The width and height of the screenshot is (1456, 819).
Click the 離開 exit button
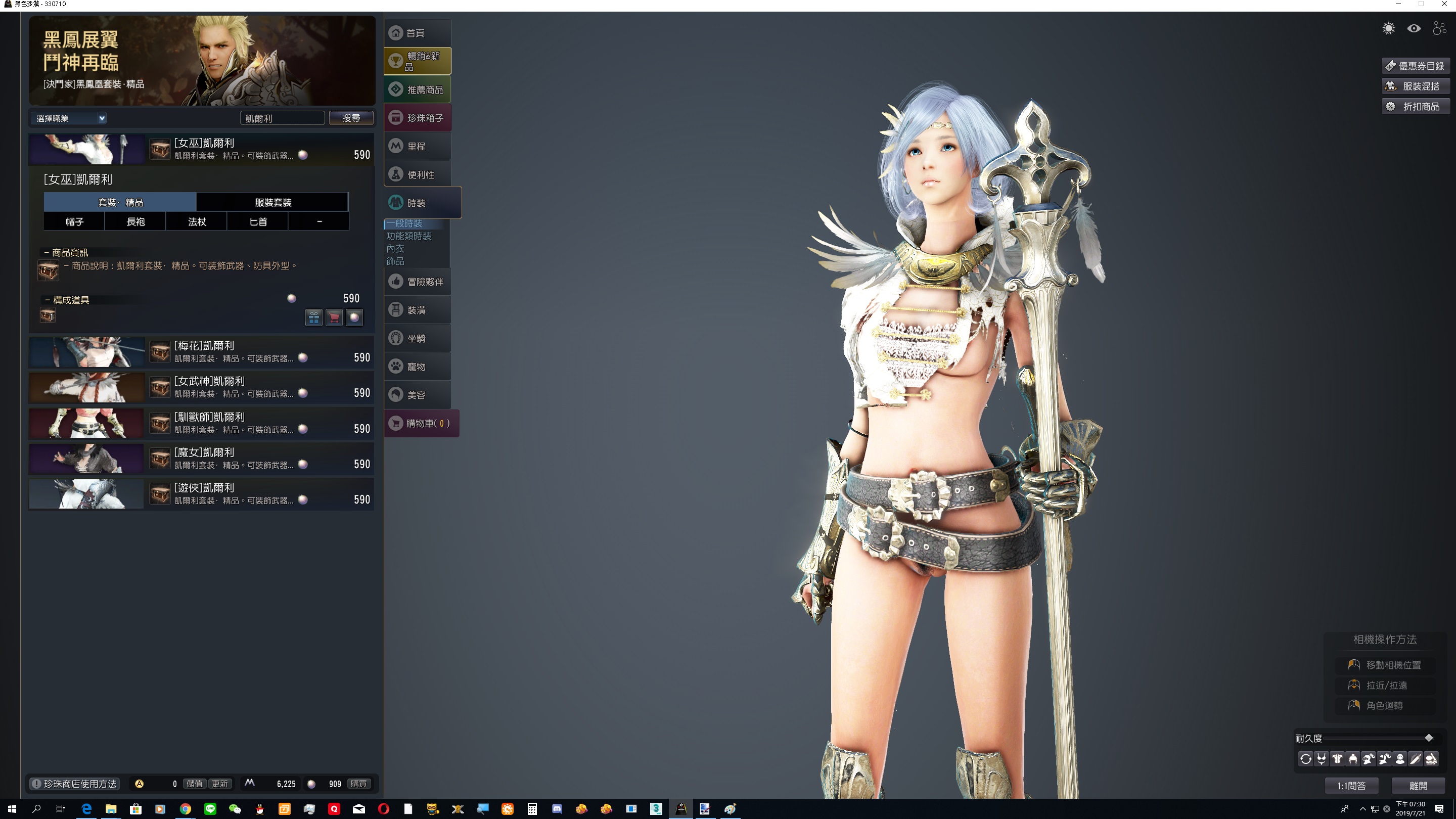[x=1418, y=786]
